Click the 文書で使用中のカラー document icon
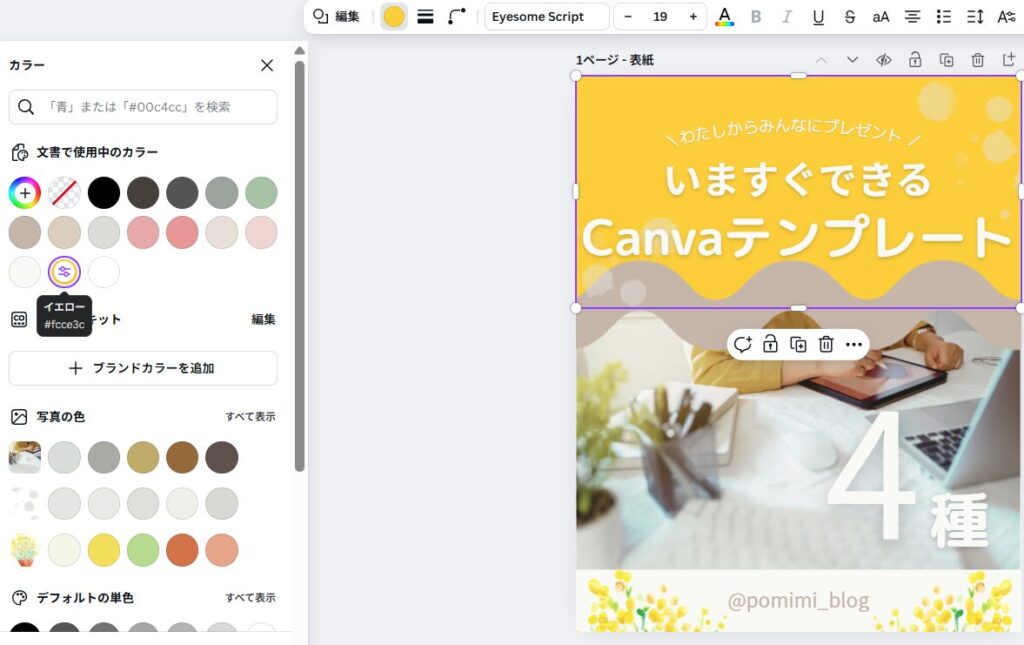 click(x=20, y=152)
